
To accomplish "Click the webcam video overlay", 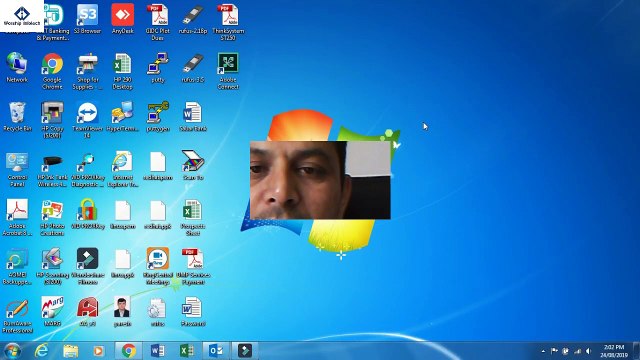I will pyautogui.click(x=320, y=180).
